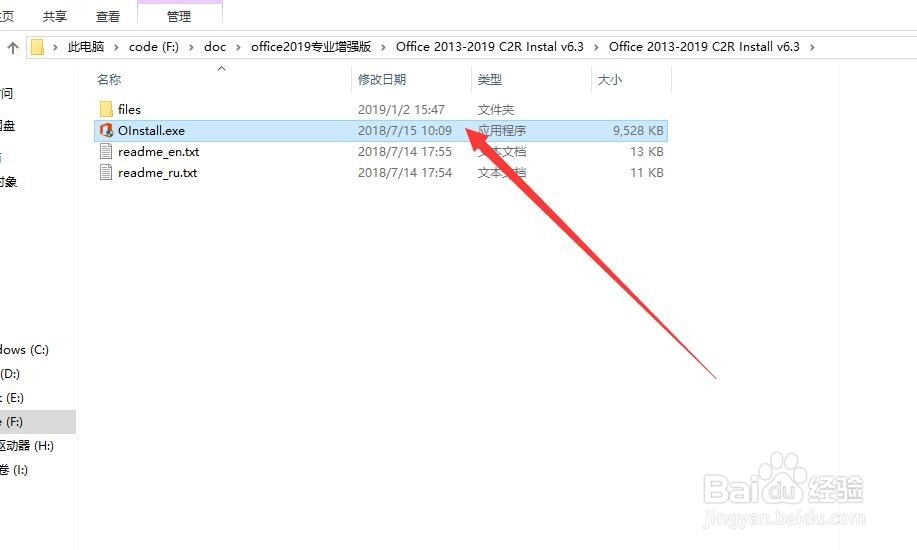
Task: Select (E:) drive in sidebar
Action: (12, 398)
